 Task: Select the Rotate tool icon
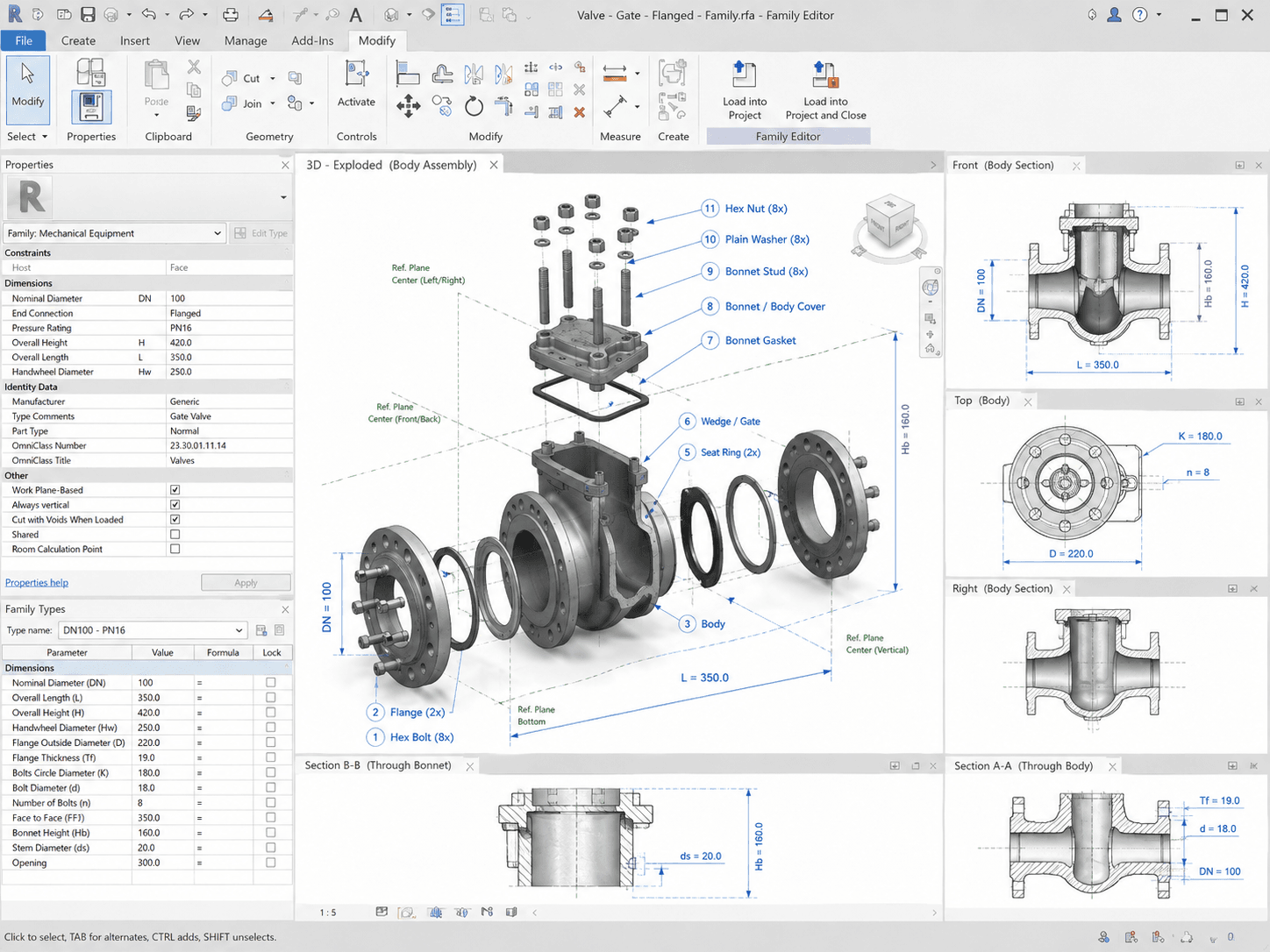(474, 107)
